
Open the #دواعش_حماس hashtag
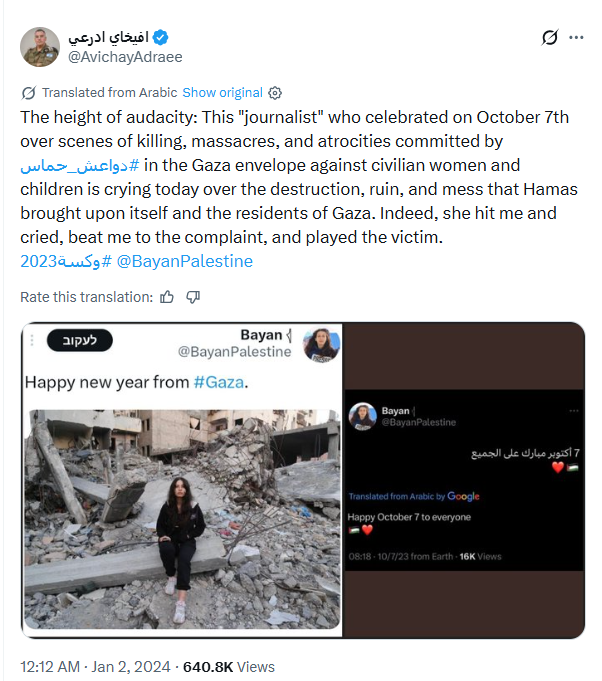[75, 165]
